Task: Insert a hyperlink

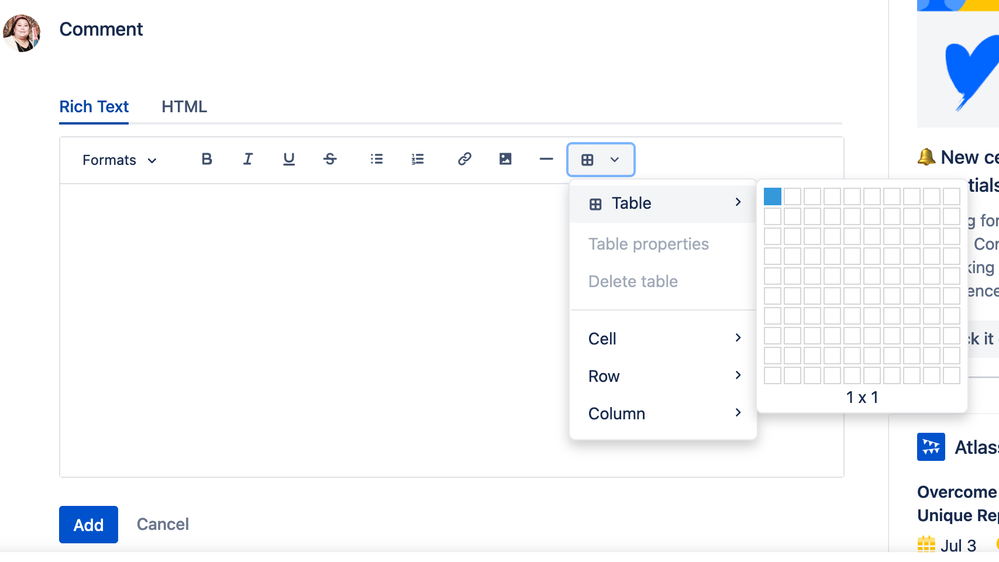Action: tap(464, 159)
